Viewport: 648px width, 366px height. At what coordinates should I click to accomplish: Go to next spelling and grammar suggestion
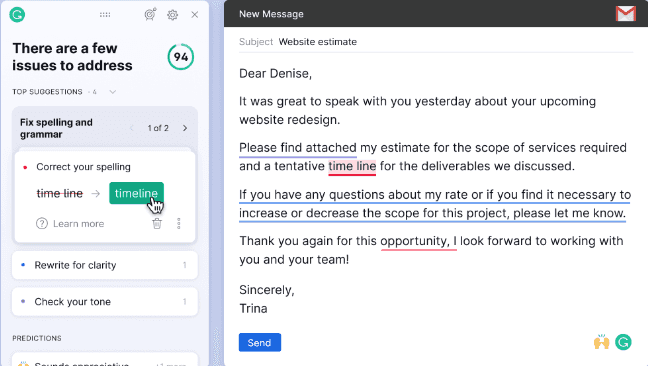tap(185, 128)
